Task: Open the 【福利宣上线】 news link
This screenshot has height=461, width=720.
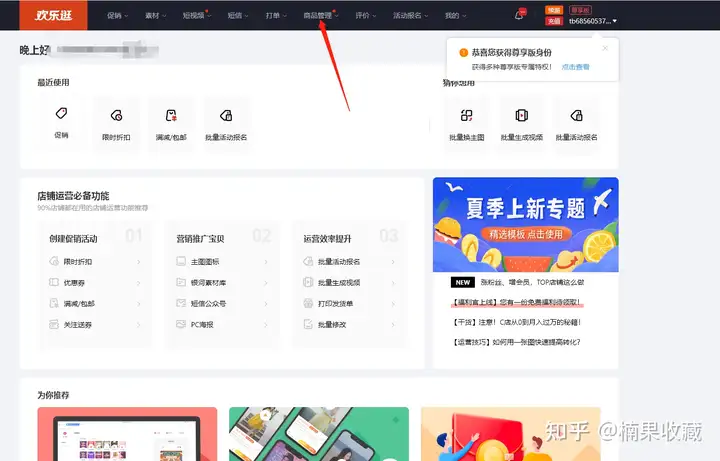Action: tap(517, 302)
